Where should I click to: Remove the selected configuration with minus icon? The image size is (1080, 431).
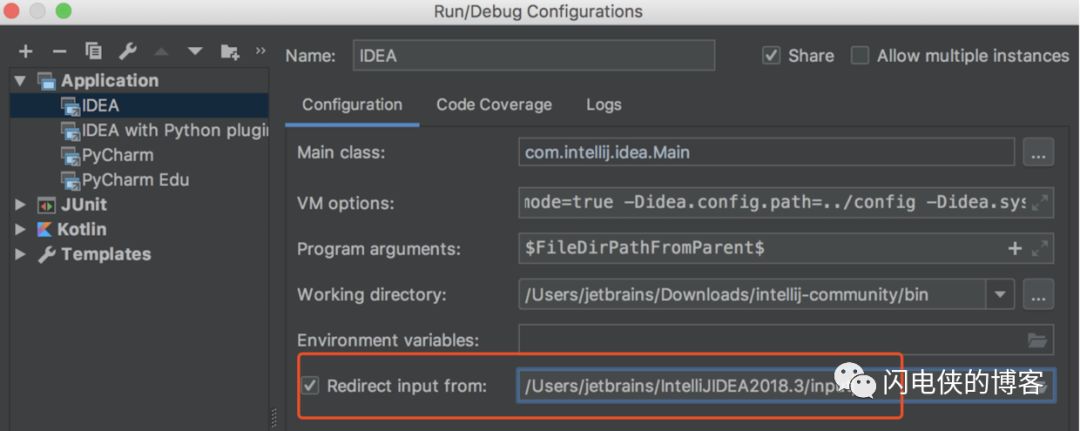(x=59, y=52)
